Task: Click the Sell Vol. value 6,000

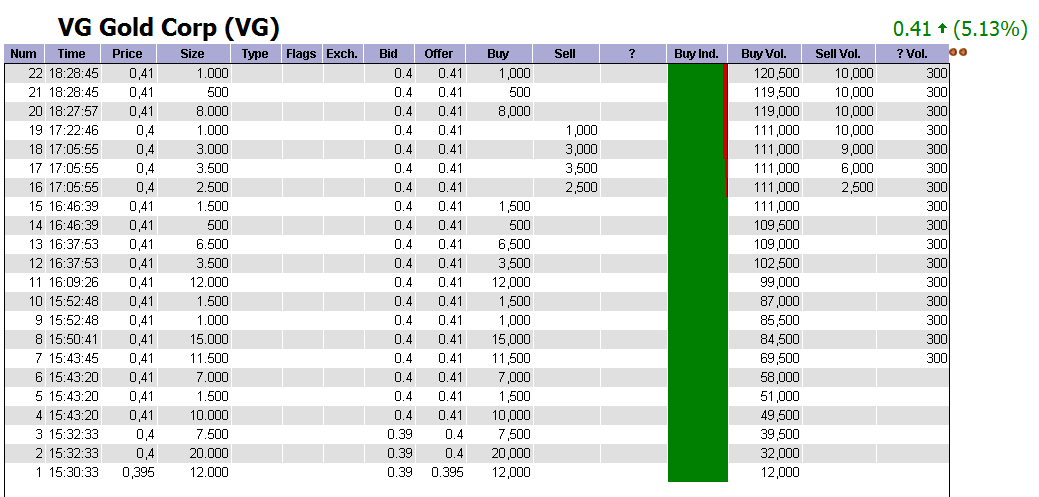Action: click(x=857, y=168)
